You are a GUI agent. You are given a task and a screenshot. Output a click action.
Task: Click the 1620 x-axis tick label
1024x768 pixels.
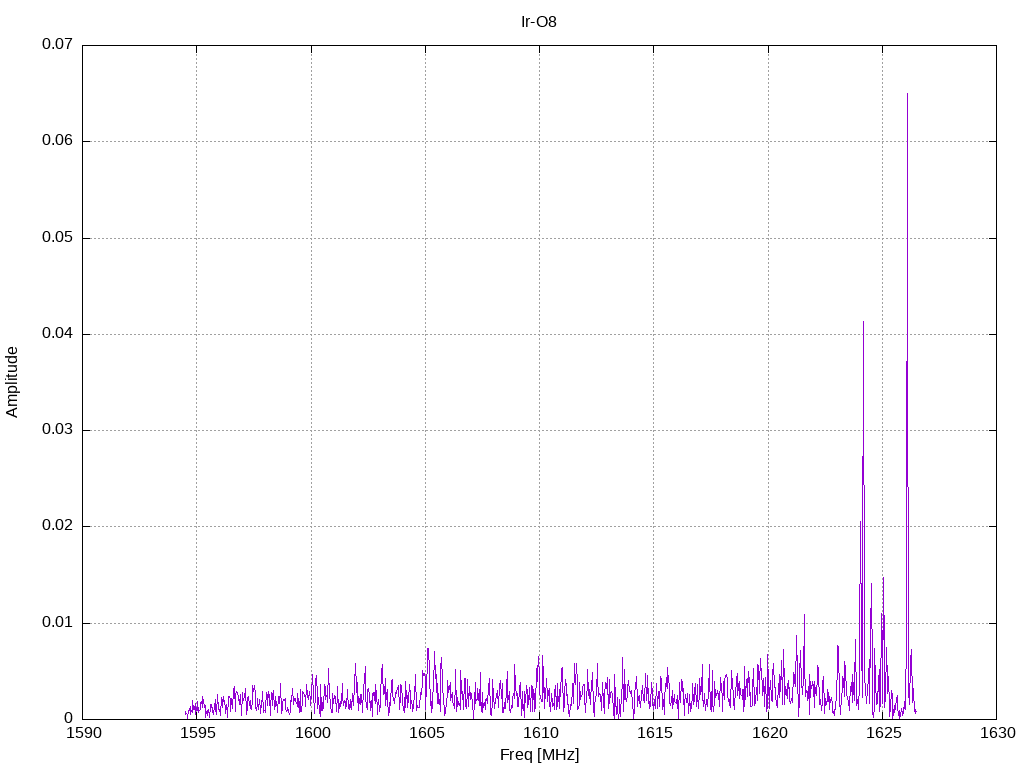pyautogui.click(x=769, y=733)
